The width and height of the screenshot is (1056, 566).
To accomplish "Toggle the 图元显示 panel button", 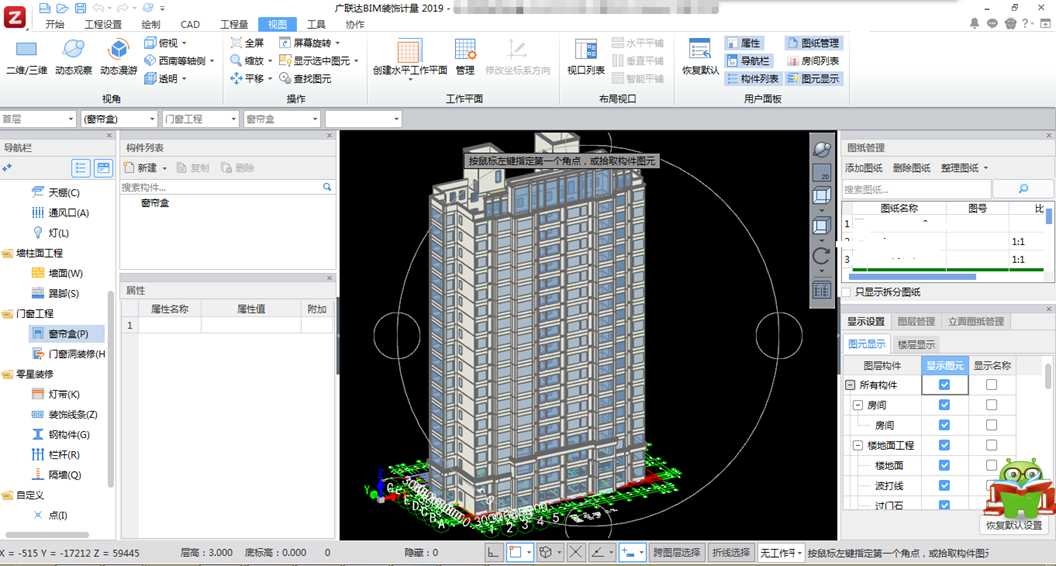I will point(814,79).
